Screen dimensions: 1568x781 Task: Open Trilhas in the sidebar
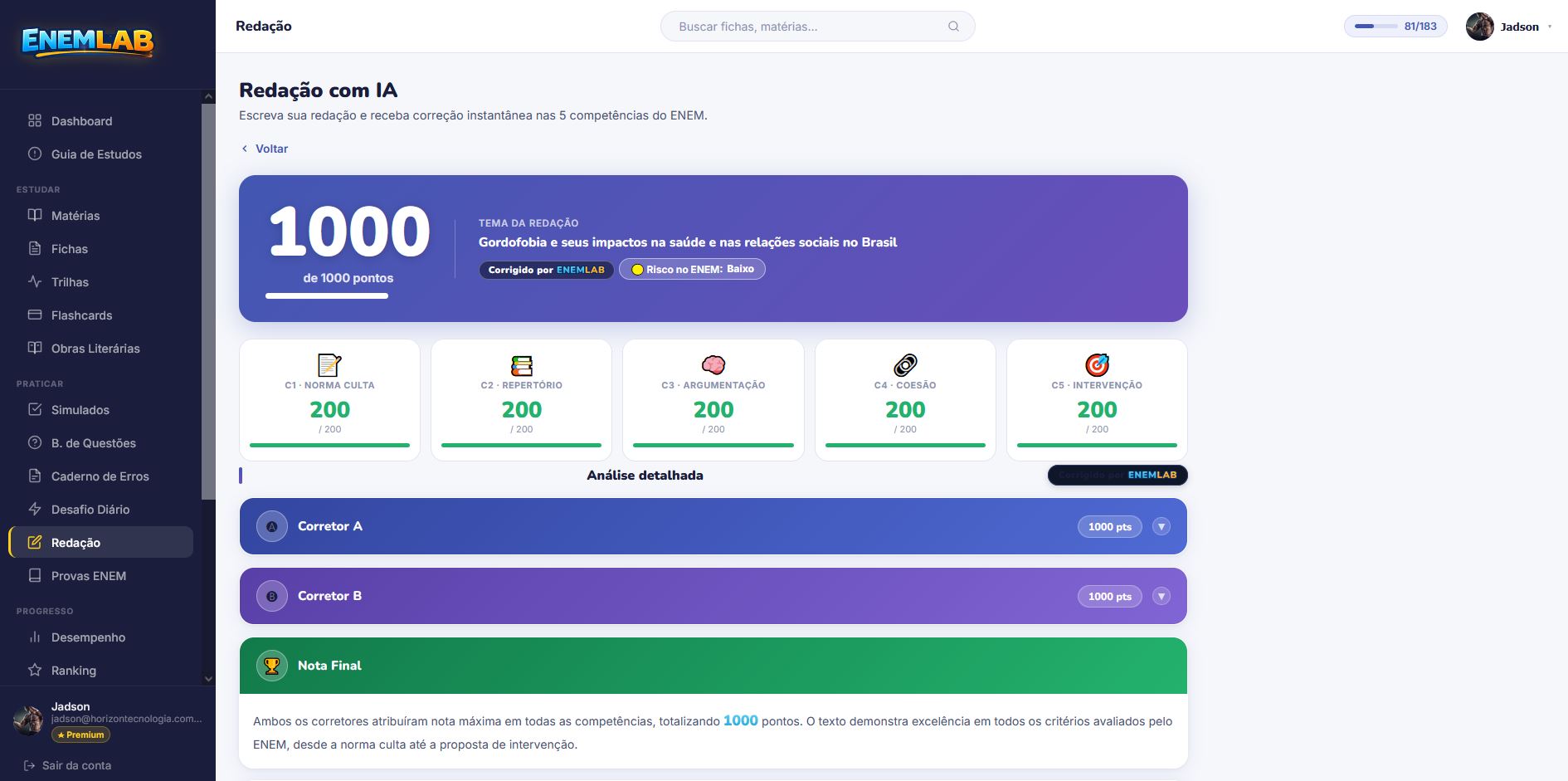tap(100, 281)
